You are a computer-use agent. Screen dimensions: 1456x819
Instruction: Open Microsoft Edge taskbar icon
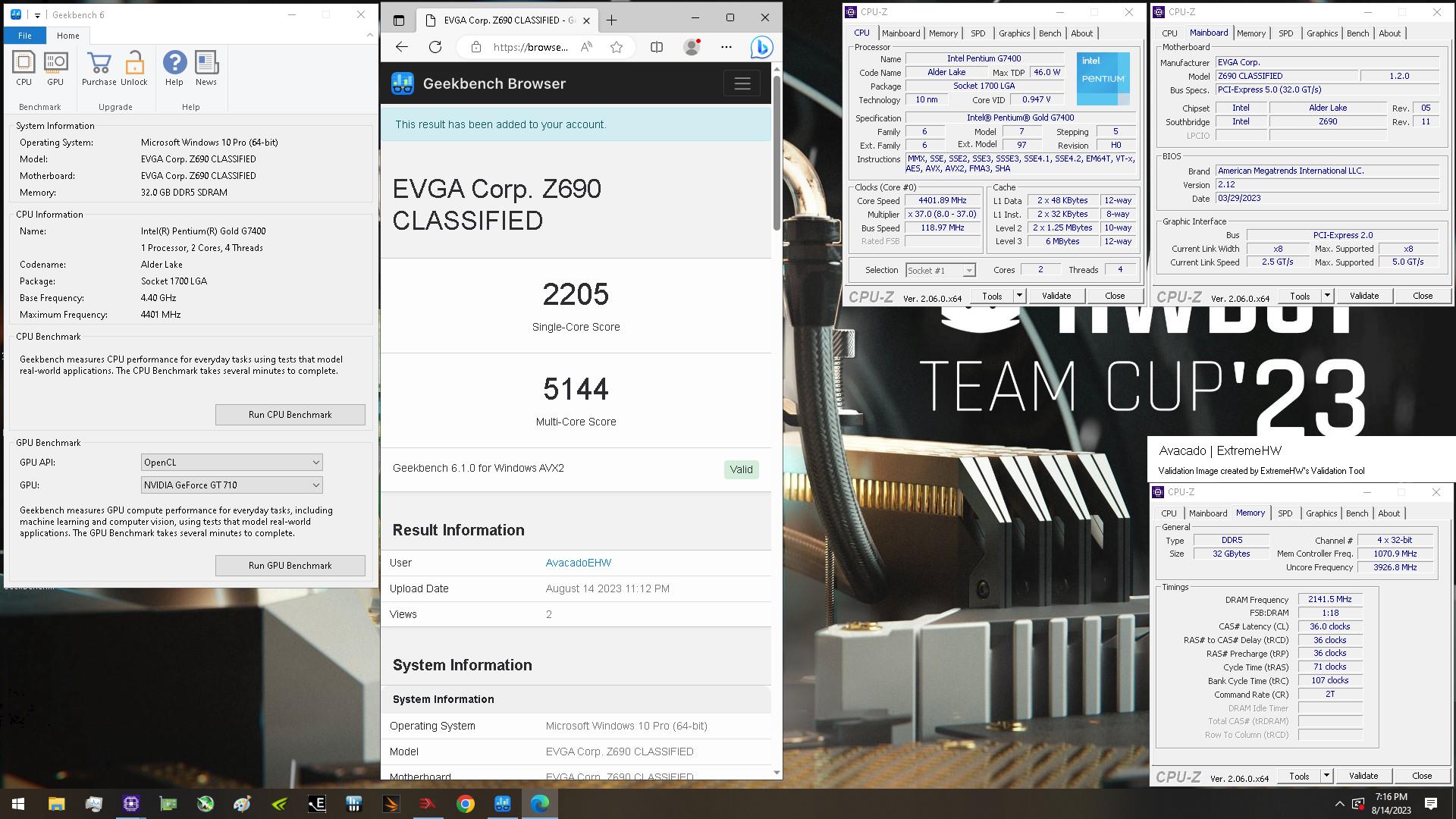coord(540,804)
